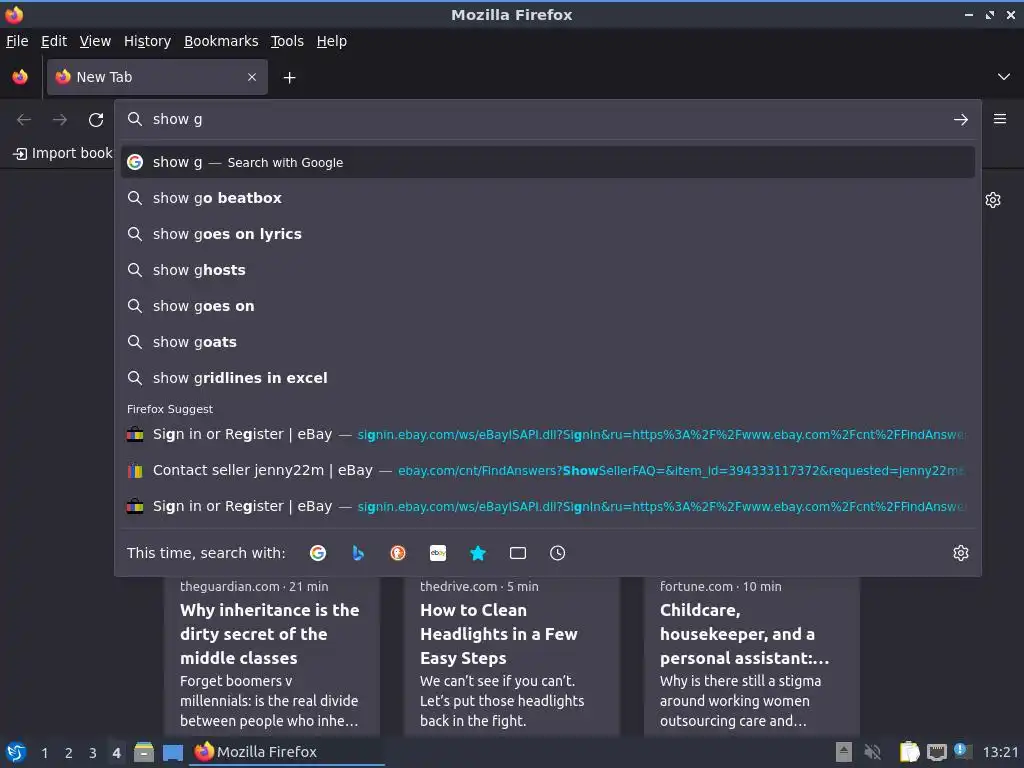Click the update notifier tray icon
Screen dimensions: 1024x768
pyautogui.click(x=963, y=751)
